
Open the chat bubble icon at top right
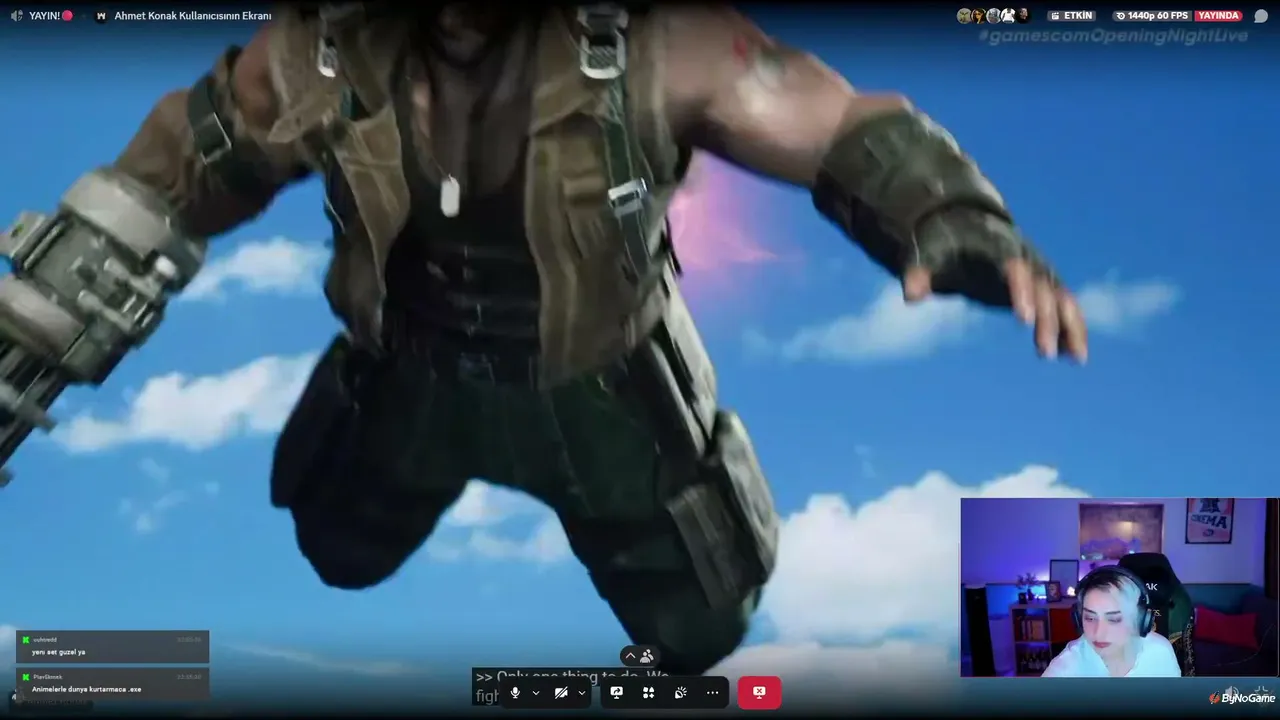click(x=1261, y=16)
